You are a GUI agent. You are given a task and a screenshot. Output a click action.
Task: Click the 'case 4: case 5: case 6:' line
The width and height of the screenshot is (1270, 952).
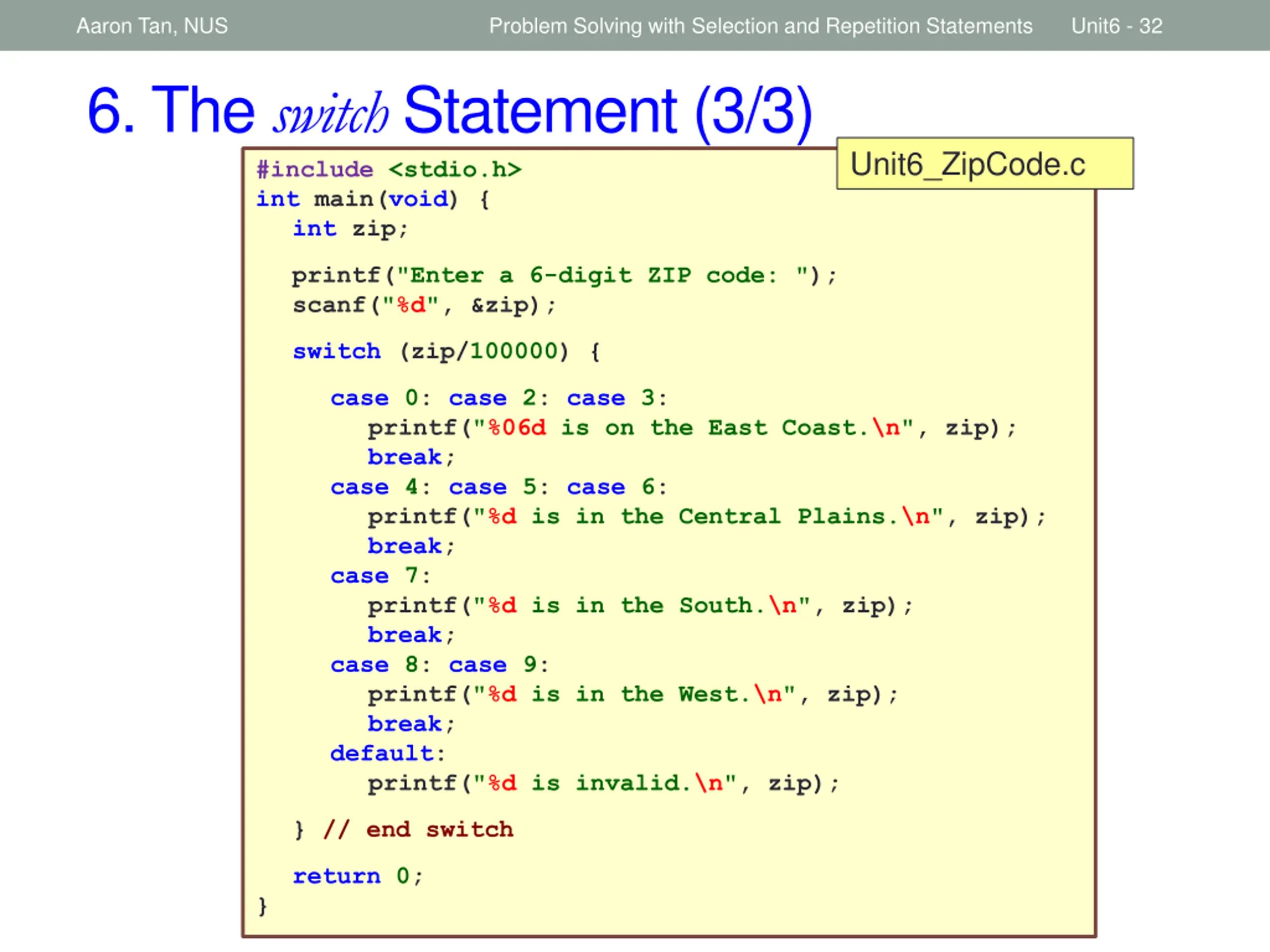499,487
